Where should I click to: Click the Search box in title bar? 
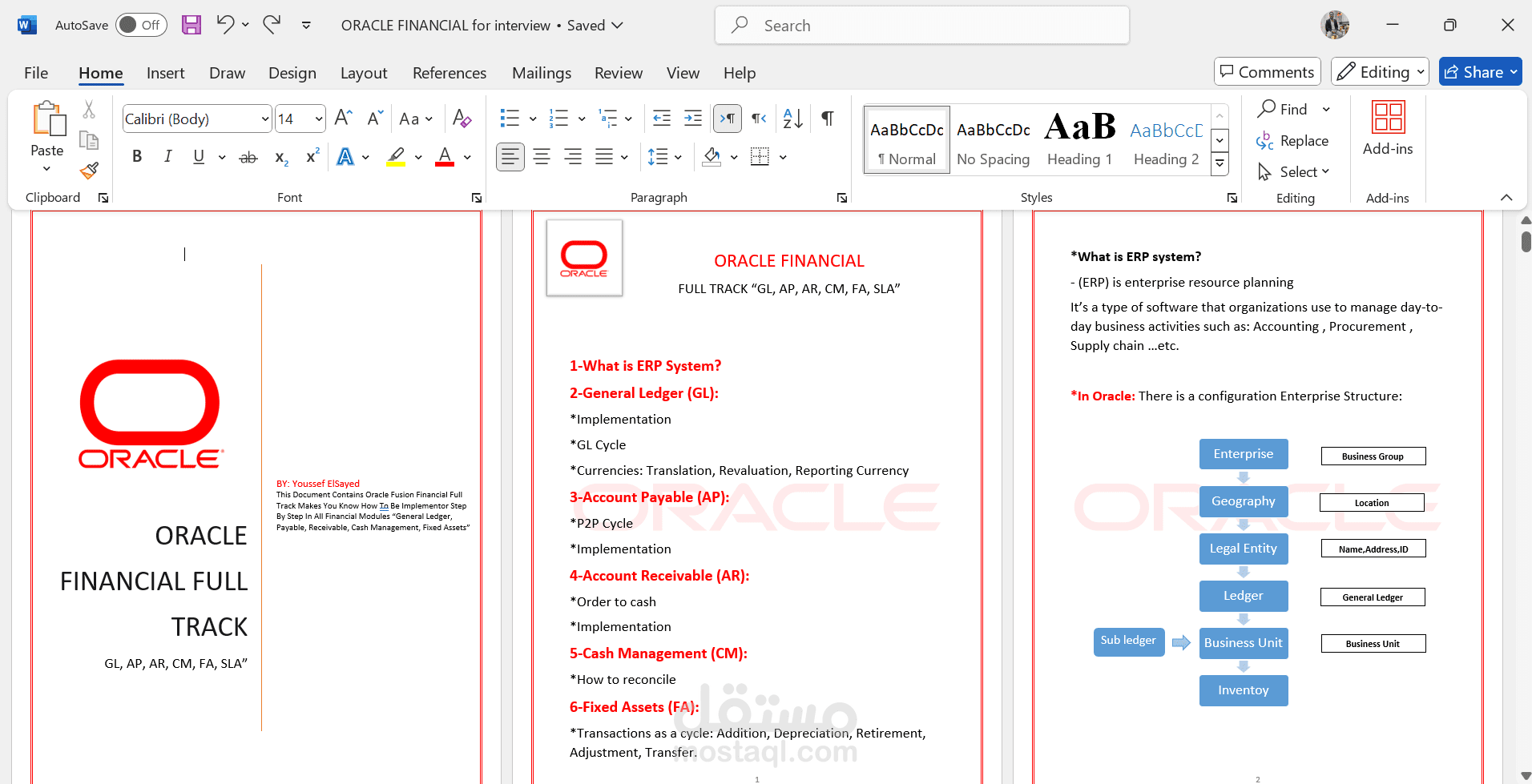point(922,25)
